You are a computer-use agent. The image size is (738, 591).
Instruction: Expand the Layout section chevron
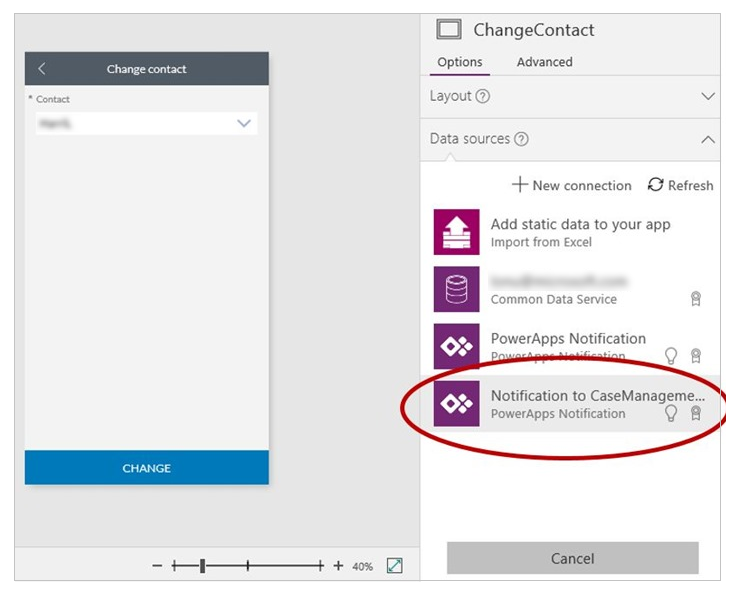[708, 96]
